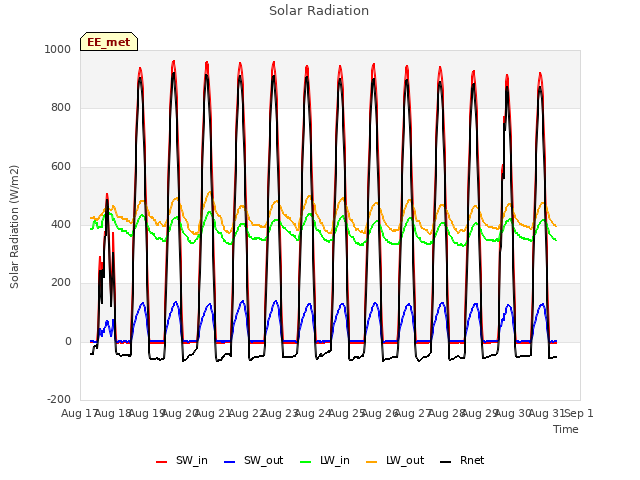Toggle SW_out series in legend

pyautogui.click(x=253, y=460)
